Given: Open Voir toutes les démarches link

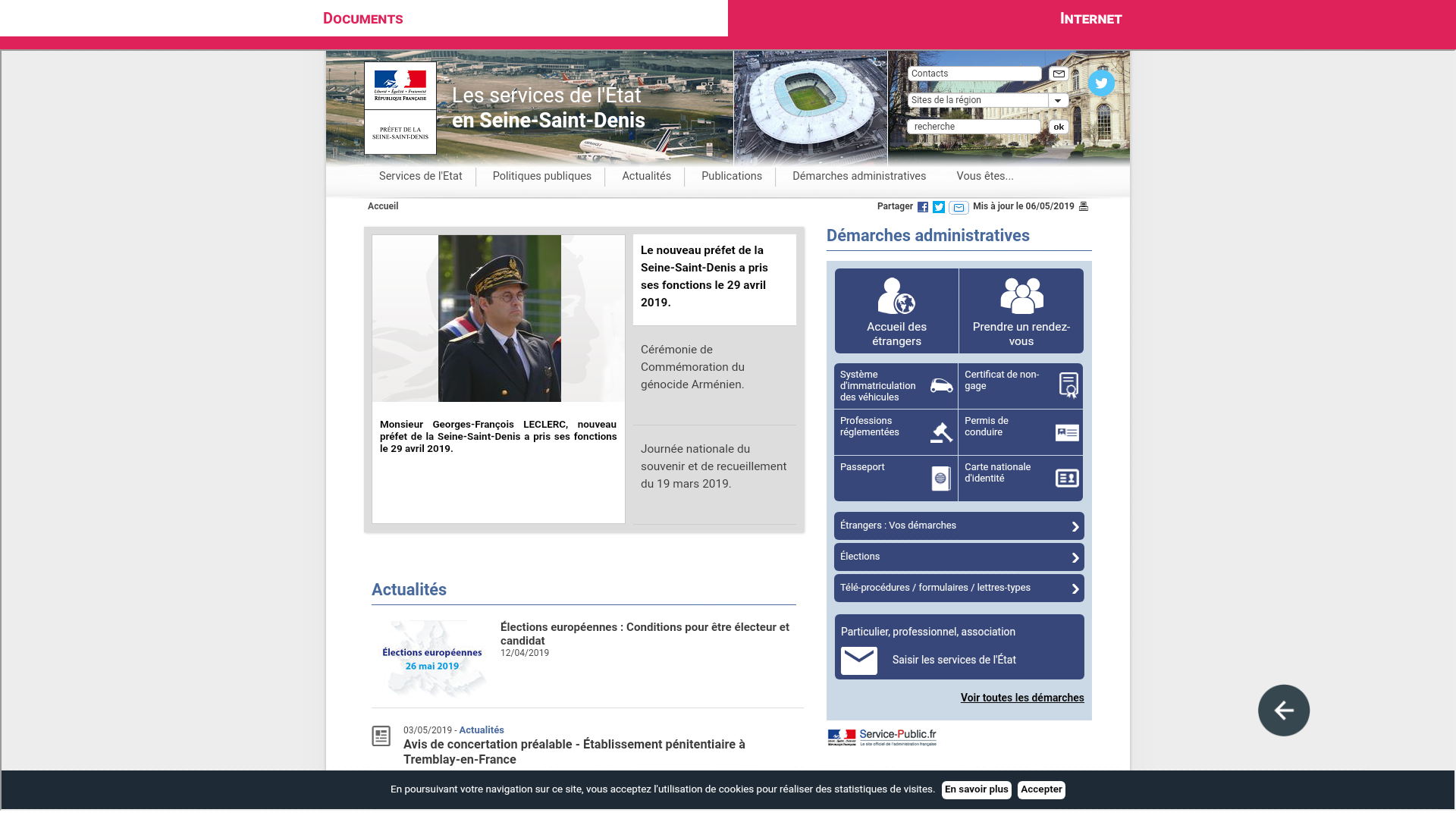Looking at the screenshot, I should (1022, 698).
